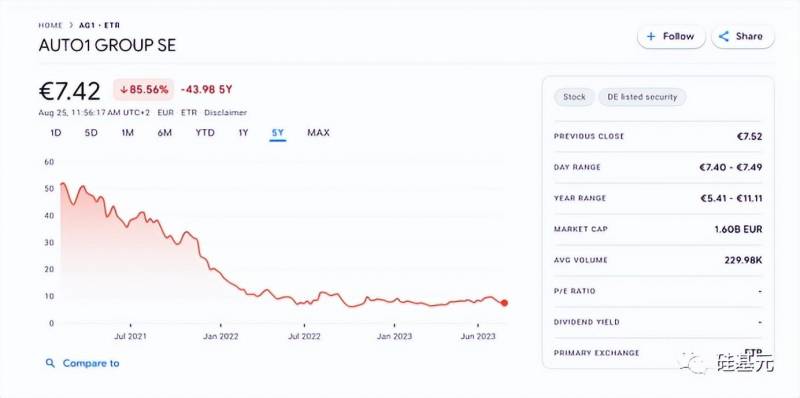Click the €7.40 - €7.49 value
Viewport: 800px width, 398px height.
pyautogui.click(x=731, y=167)
